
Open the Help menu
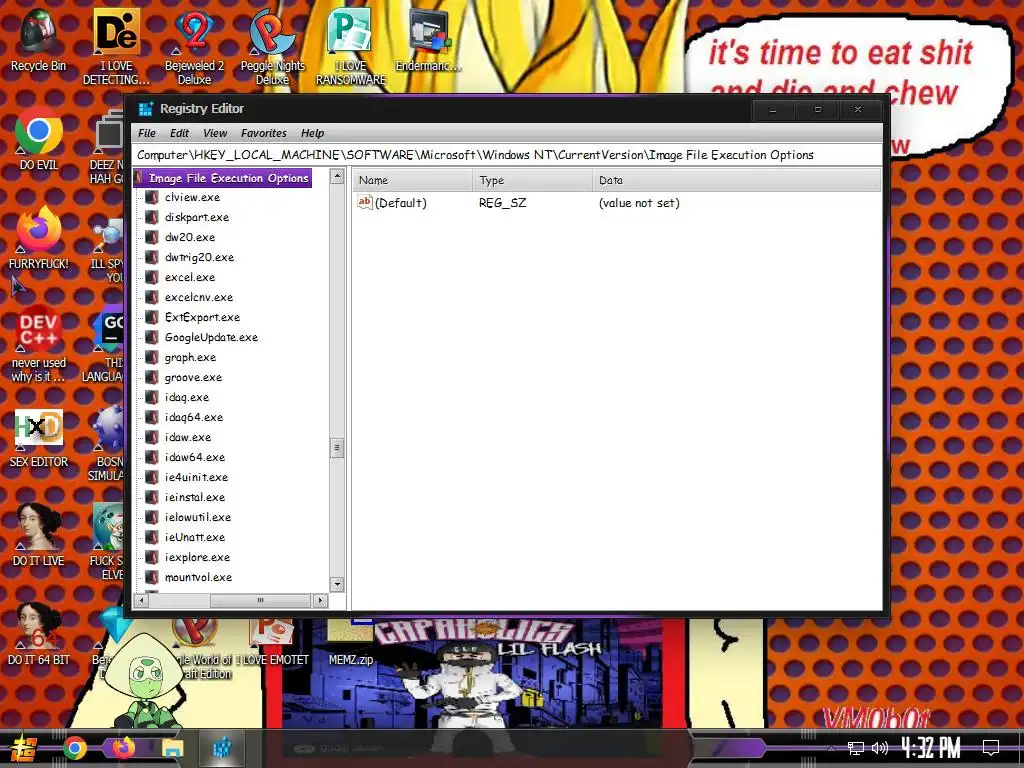312,133
